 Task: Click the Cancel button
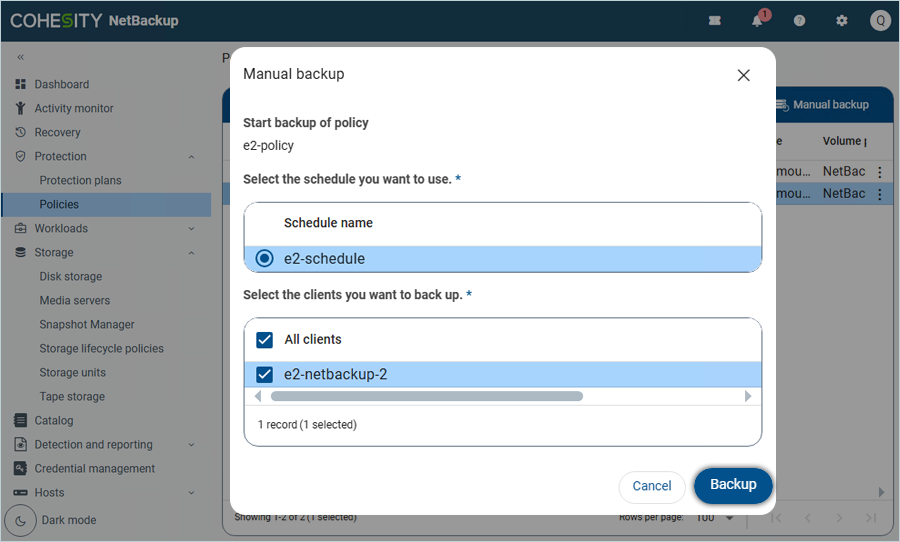pos(652,486)
